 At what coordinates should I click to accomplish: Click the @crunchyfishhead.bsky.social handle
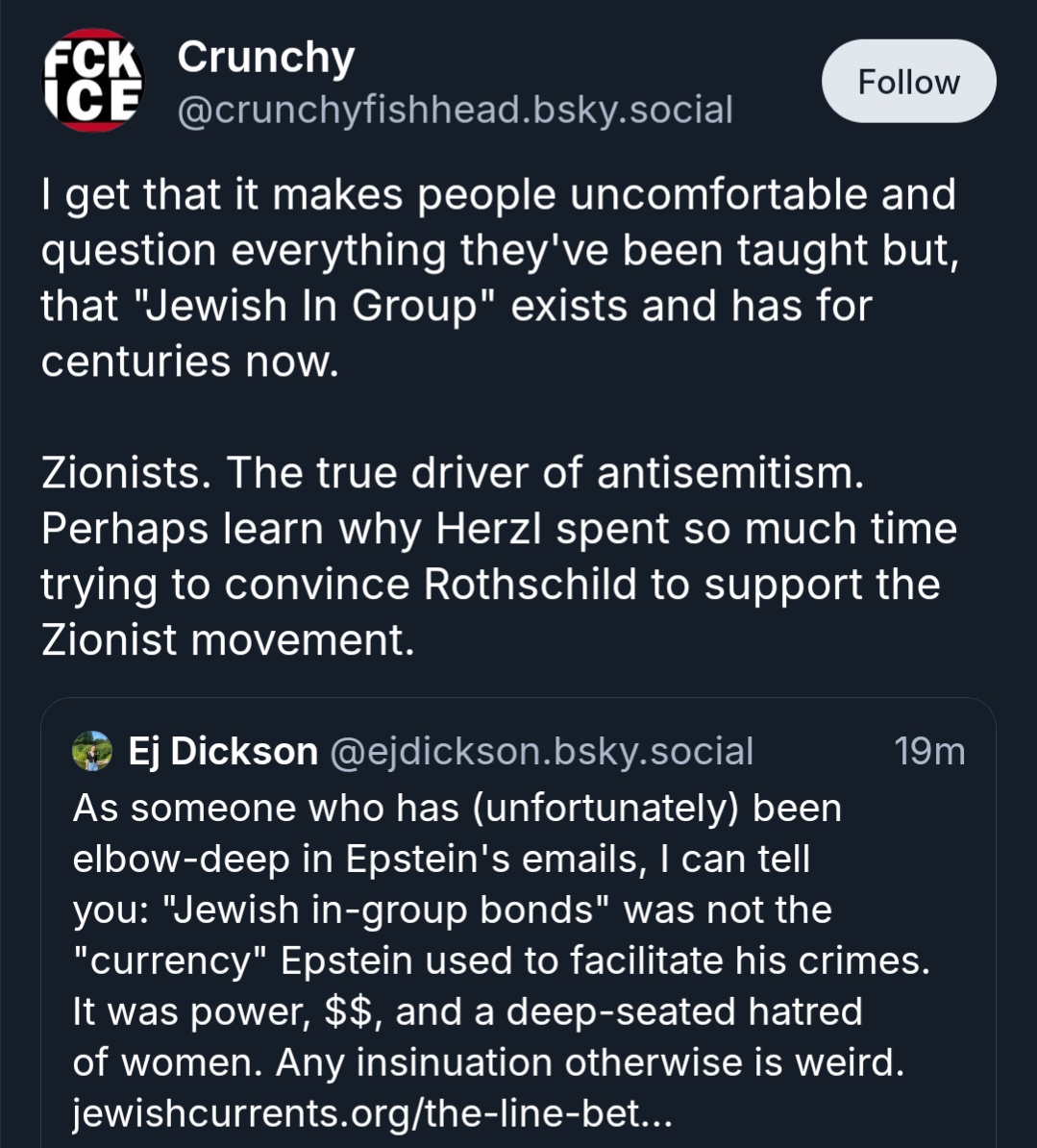coord(455,110)
